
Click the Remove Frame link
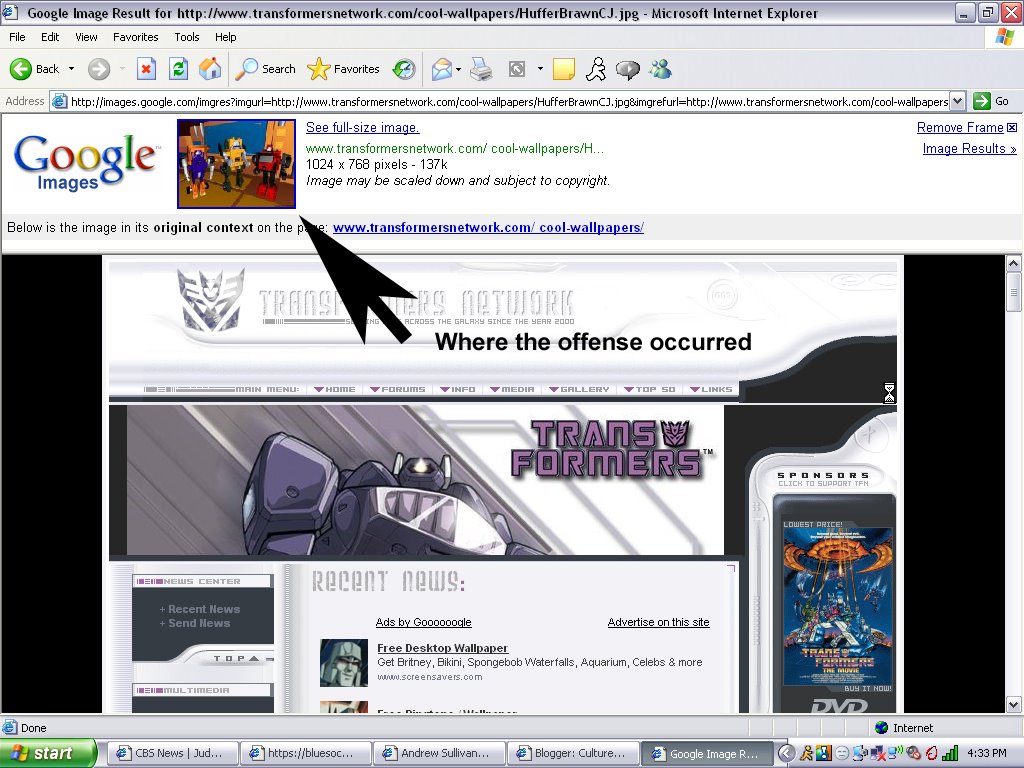pyautogui.click(x=960, y=128)
